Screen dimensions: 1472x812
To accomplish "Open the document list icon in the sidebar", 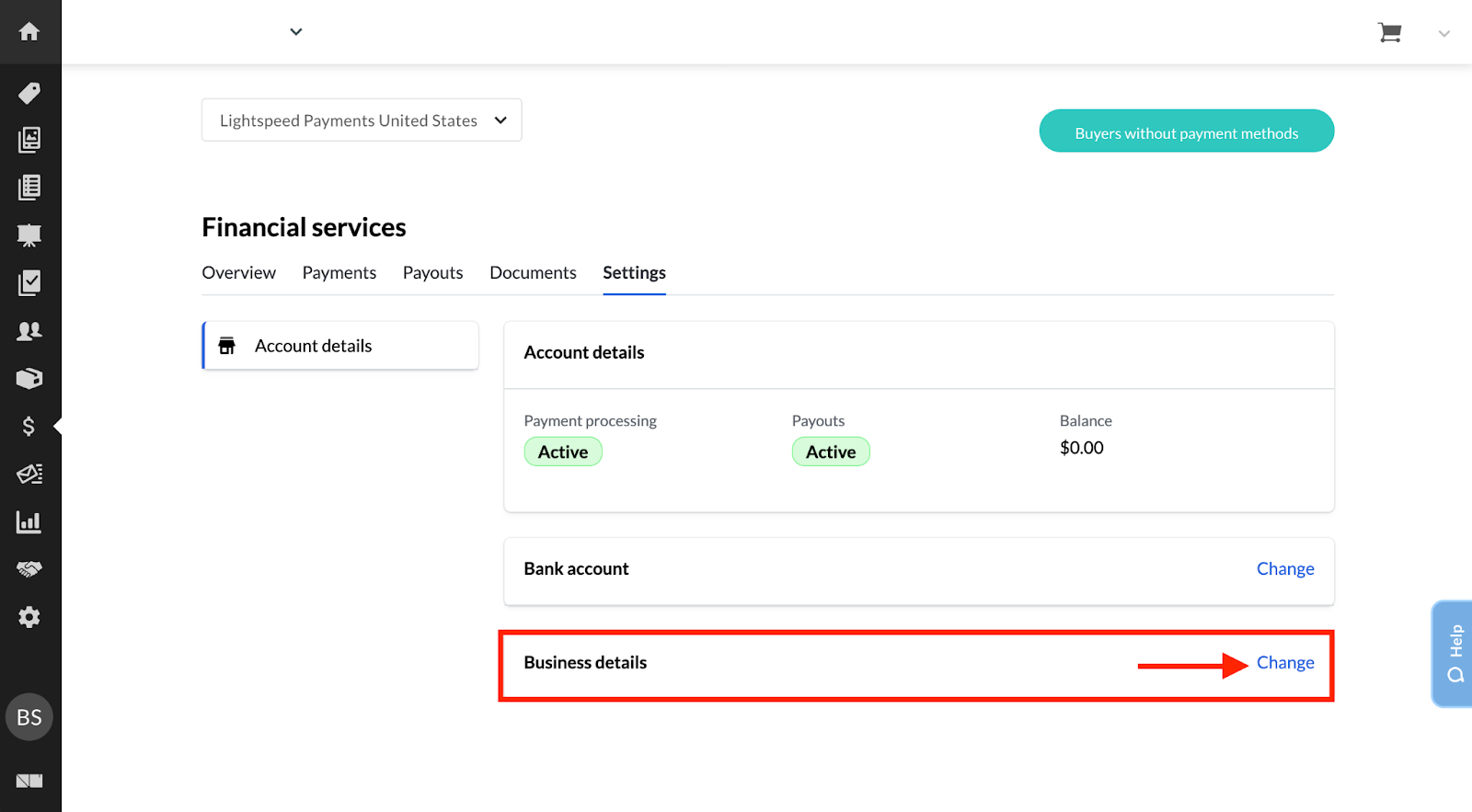I will pos(29,188).
